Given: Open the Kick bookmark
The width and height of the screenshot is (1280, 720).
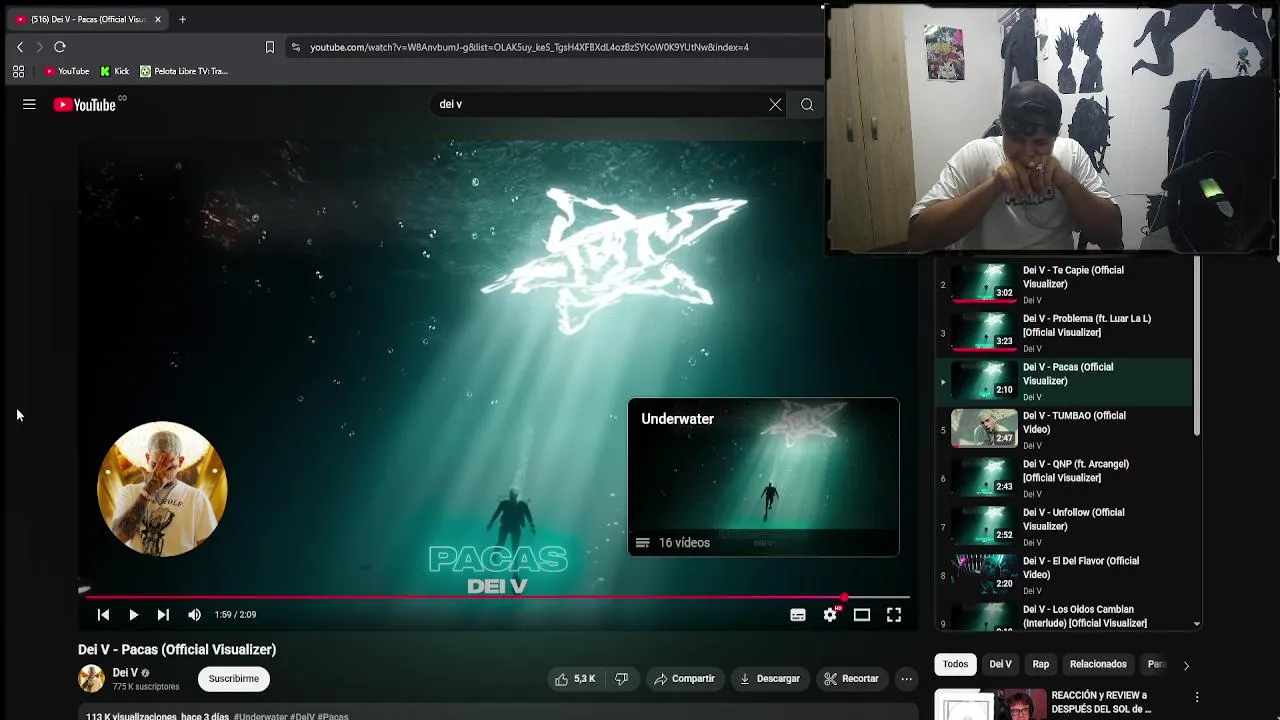Looking at the screenshot, I should [x=115, y=71].
